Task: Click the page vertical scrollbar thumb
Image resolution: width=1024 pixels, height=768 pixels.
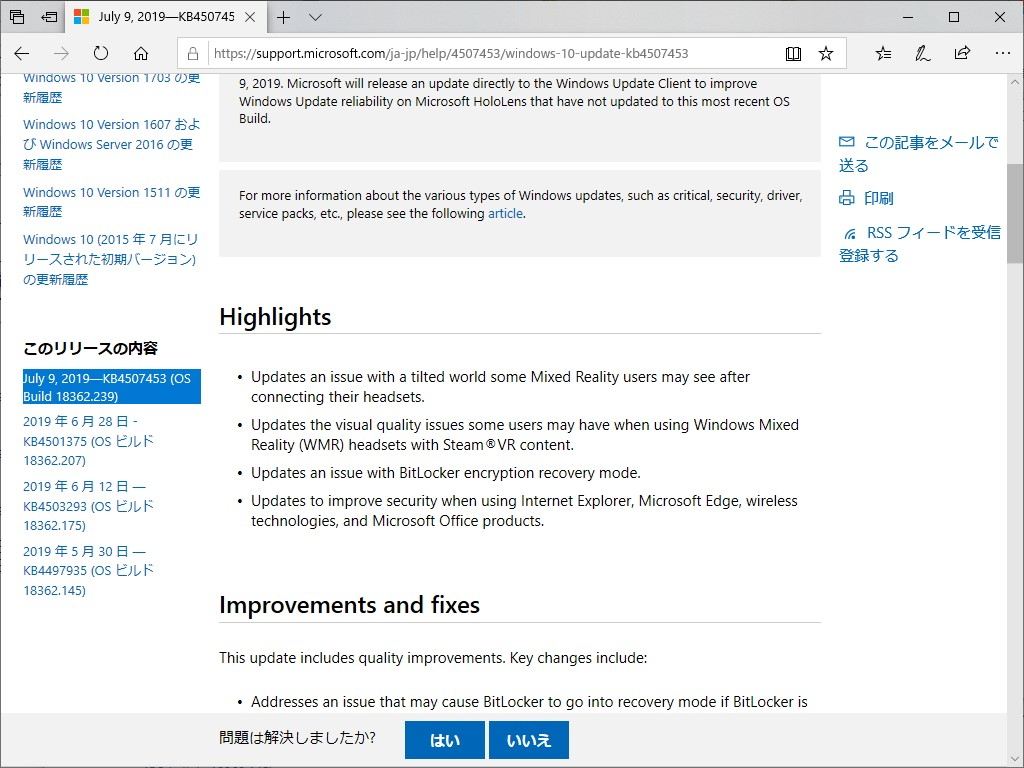Action: [1014, 214]
